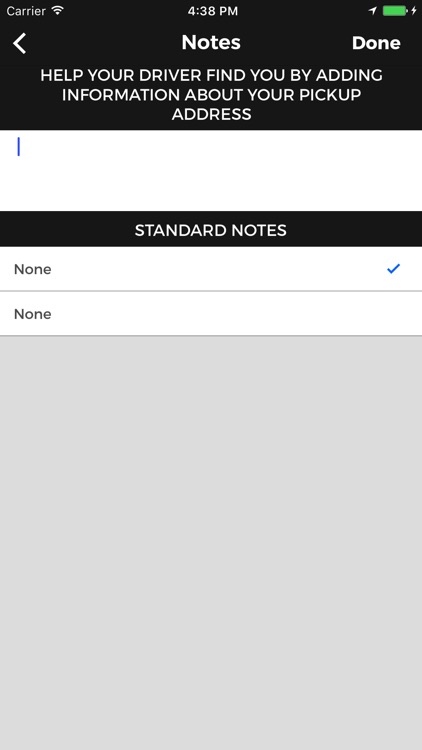
Task: Tap the STANDARD NOTES section header
Action: pyautogui.click(x=211, y=230)
